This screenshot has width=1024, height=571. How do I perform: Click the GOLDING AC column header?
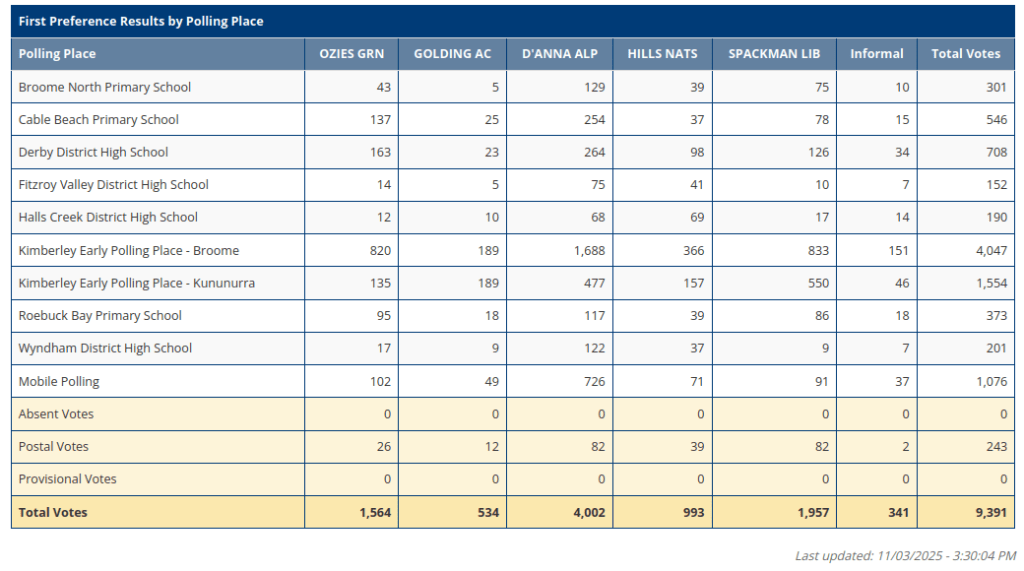[452, 54]
